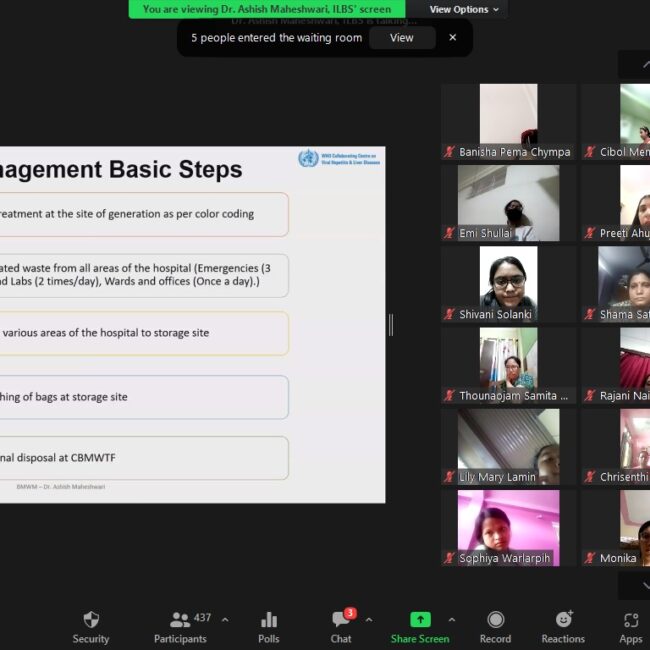Launch Polls from the meeting toolbar
This screenshot has height=650, width=650.
268,620
